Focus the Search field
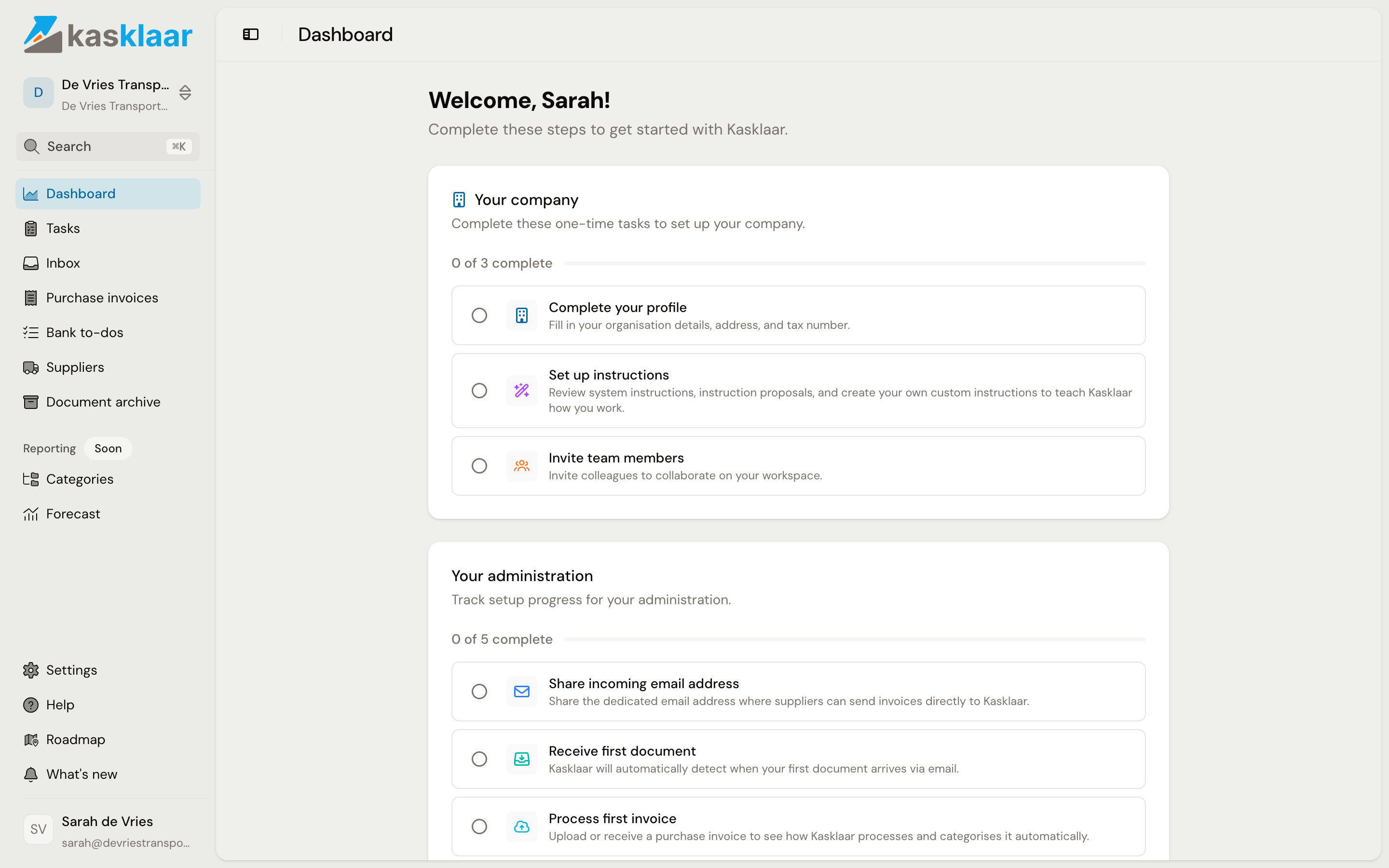The height and width of the screenshot is (868, 1389). (x=108, y=147)
